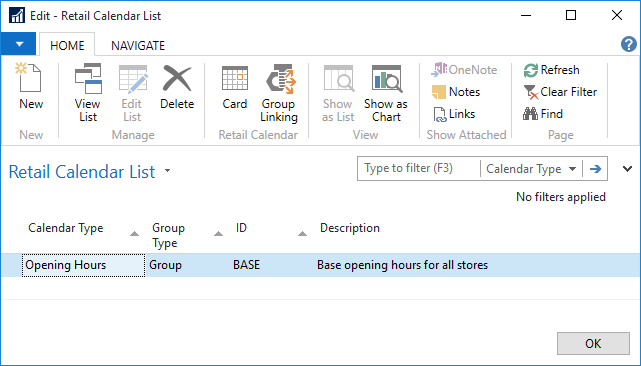Focus the Type to filter box
Viewport: 641px width, 366px height.
419,168
